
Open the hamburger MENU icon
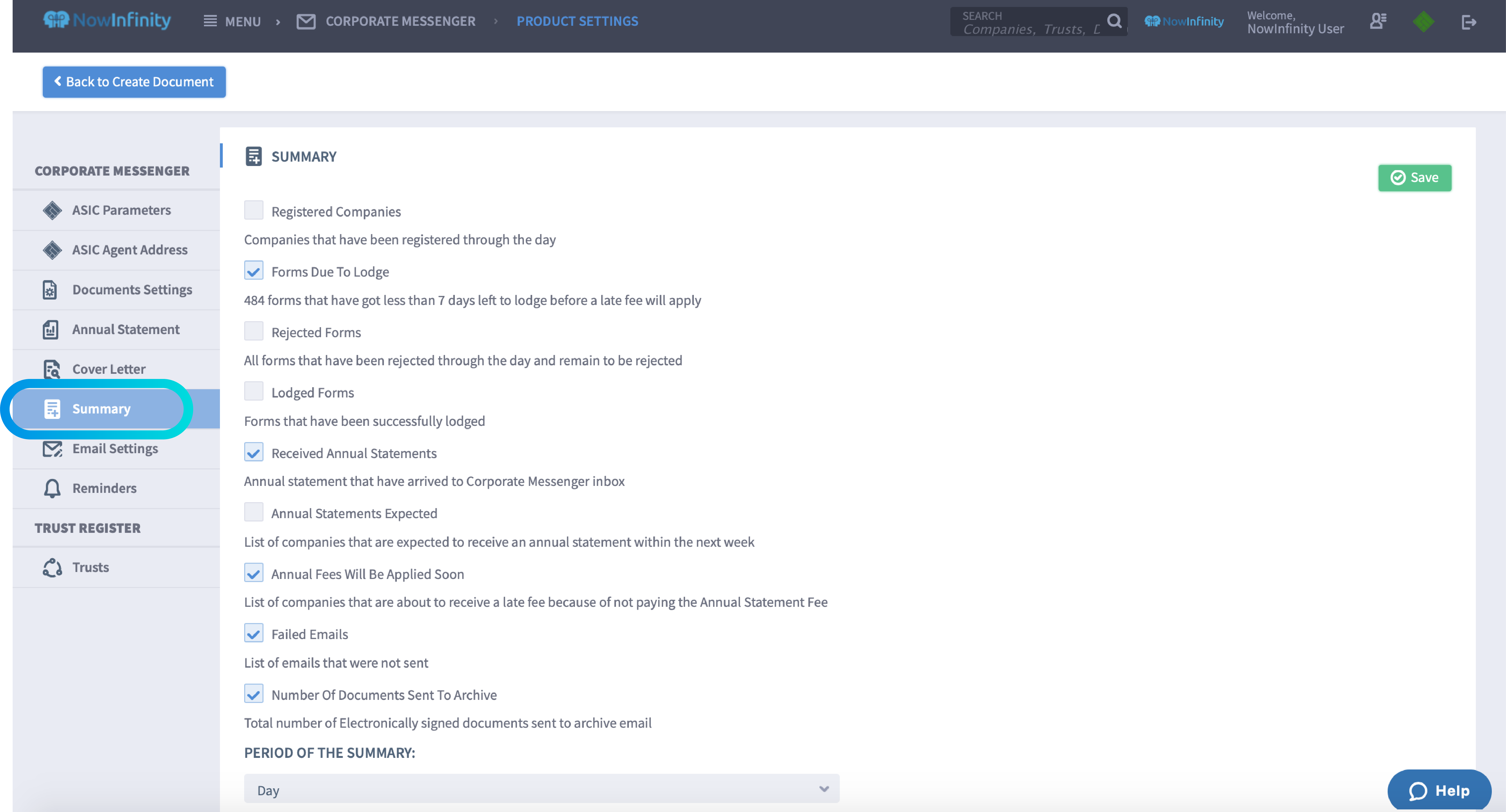210,21
